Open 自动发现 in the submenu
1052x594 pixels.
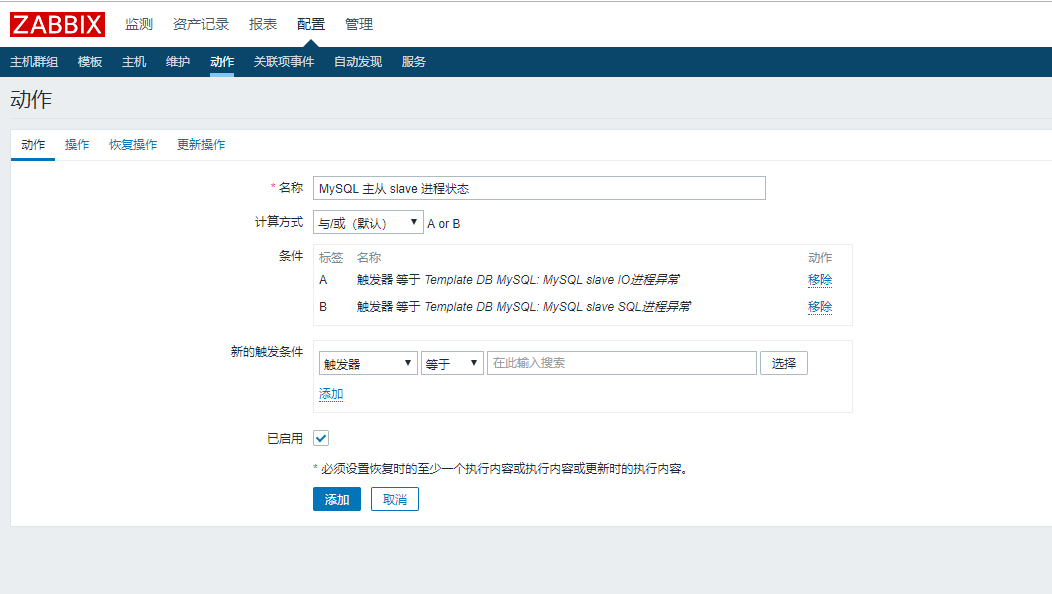click(358, 62)
